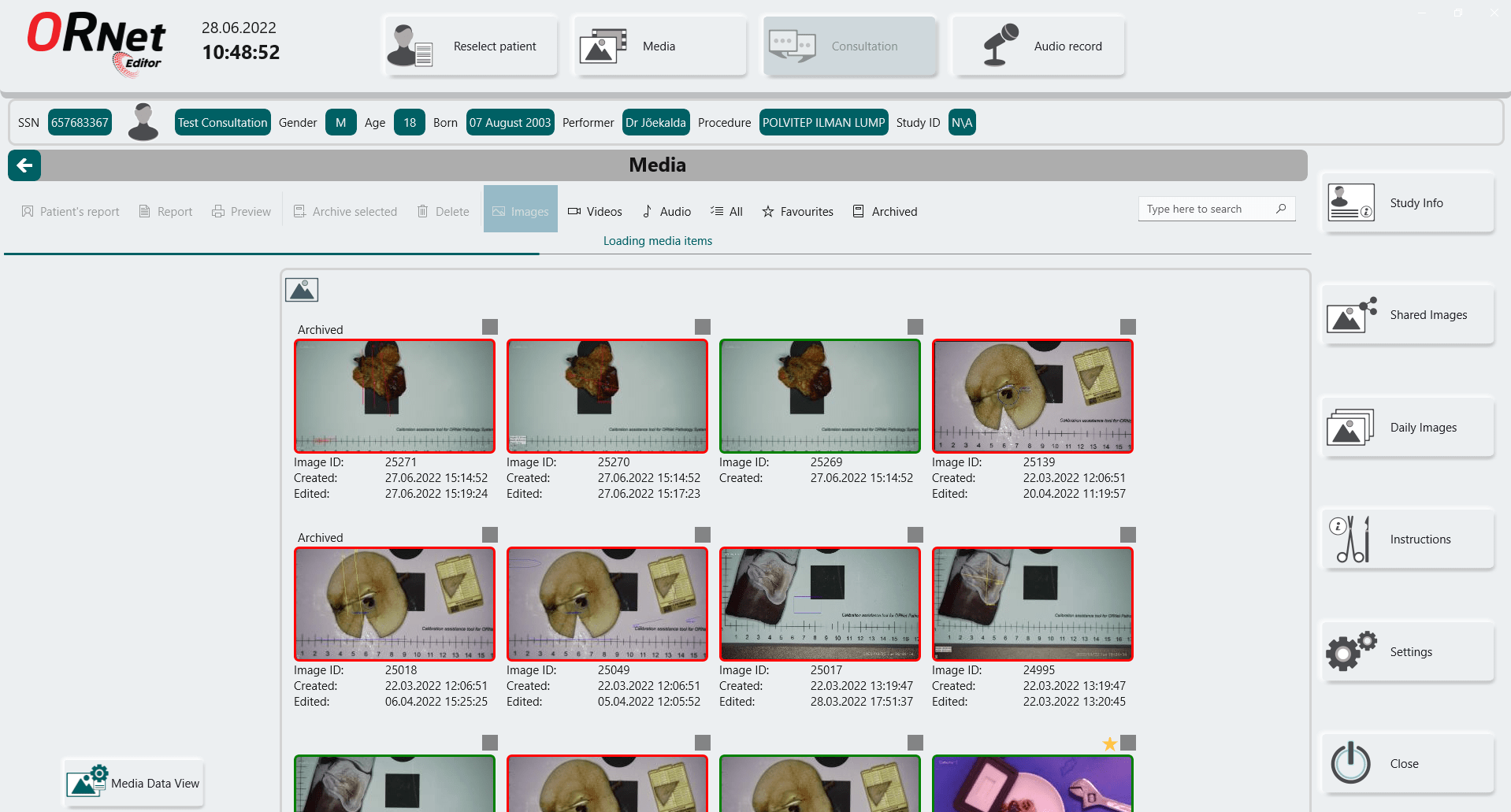This screenshot has height=812, width=1511.
Task: Select checkbox for image 25017
Action: tap(915, 534)
